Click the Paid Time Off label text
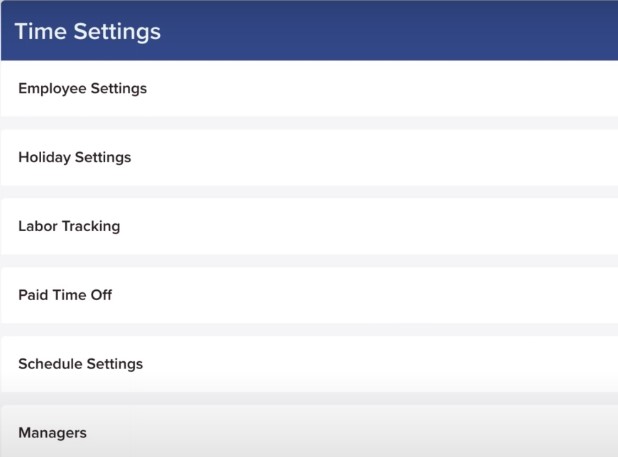Viewport: 618px width, 457px height. (x=65, y=295)
